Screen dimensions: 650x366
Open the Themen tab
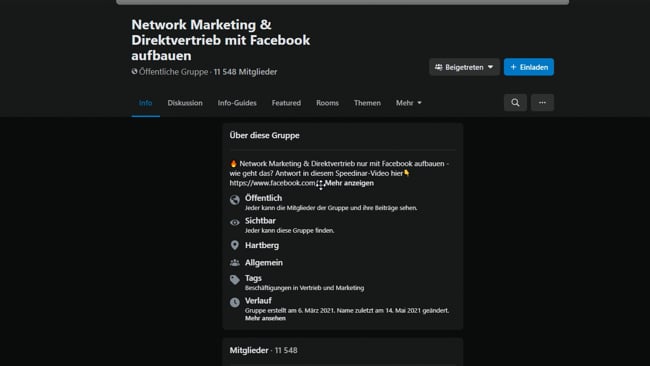[367, 103]
